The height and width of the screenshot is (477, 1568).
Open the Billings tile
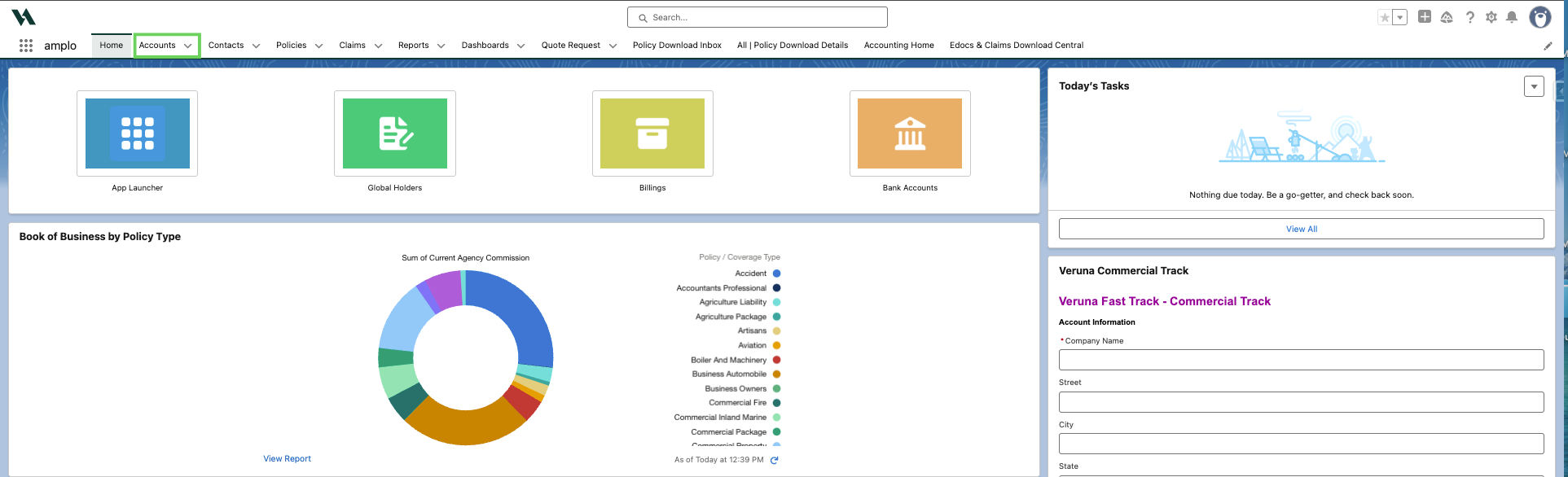[x=652, y=133]
